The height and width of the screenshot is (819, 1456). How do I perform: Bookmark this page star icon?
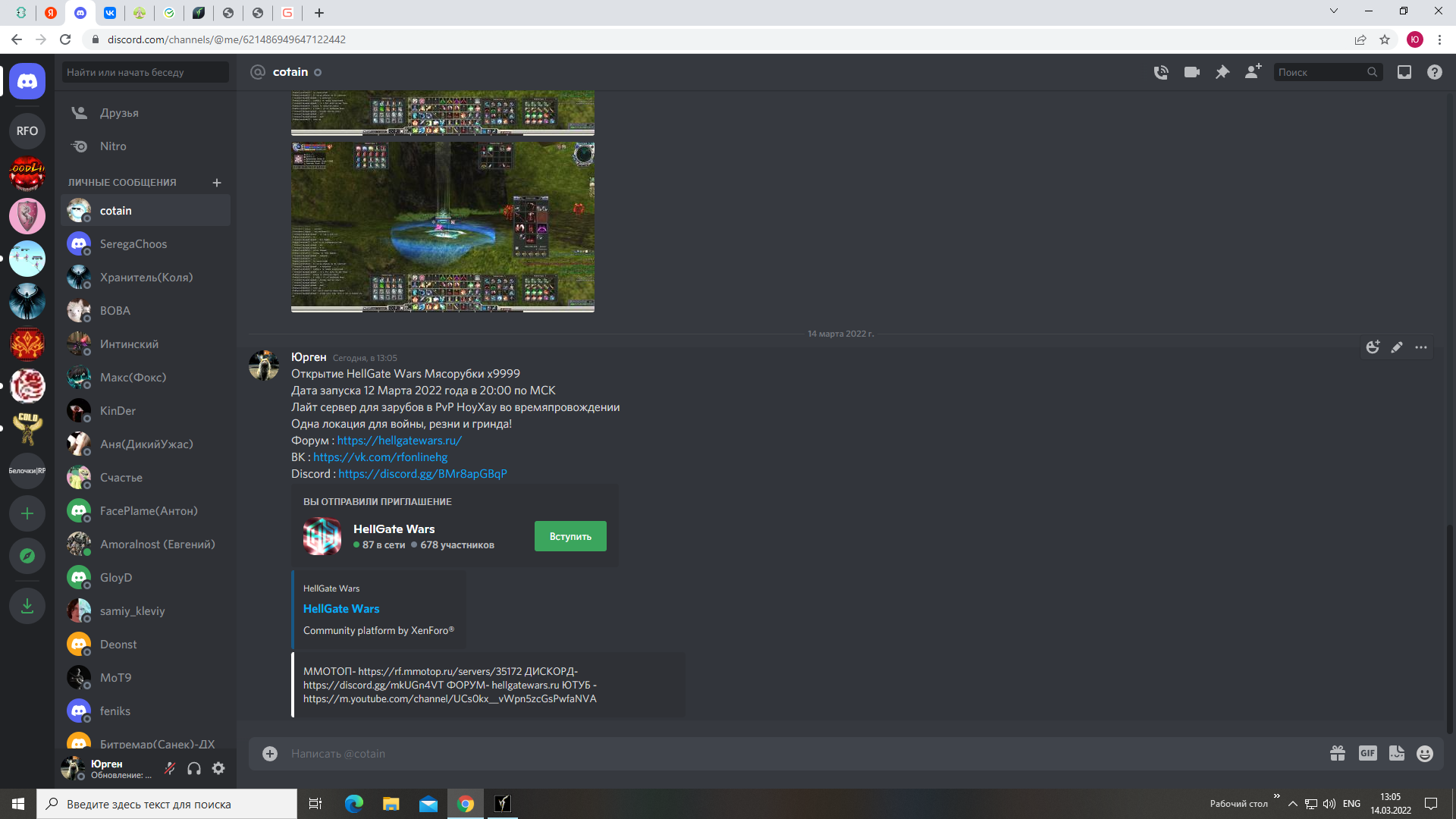(1385, 39)
